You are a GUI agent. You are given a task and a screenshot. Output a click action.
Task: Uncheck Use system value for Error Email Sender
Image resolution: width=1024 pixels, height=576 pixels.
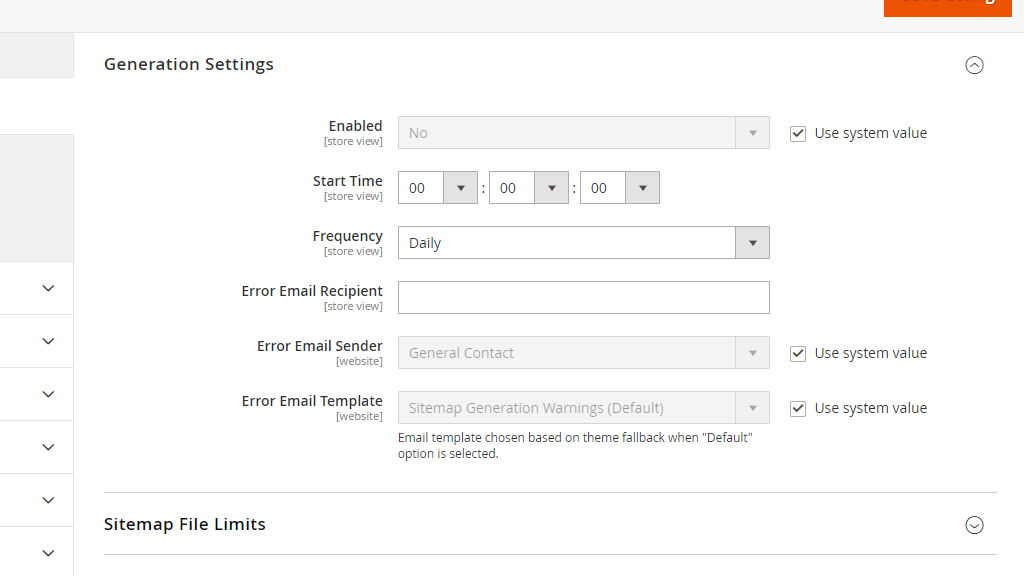pos(797,352)
